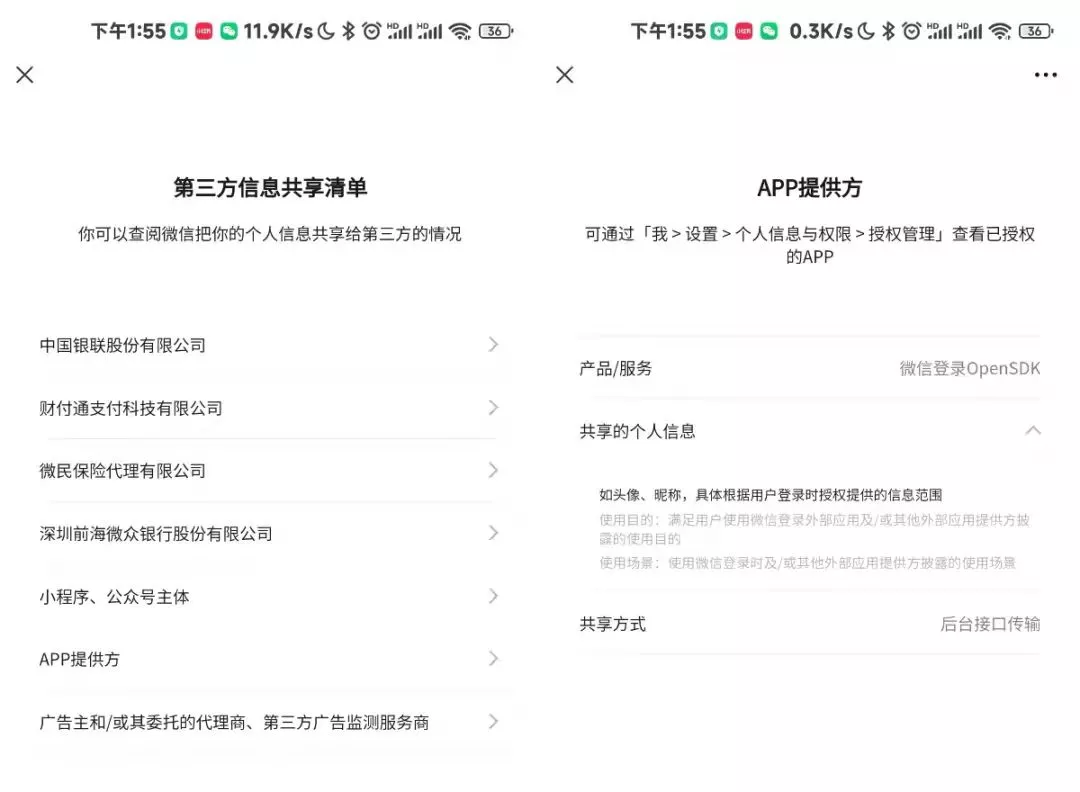Tap the Do Not Disturb moon icon
Screen dimensions: 1080x792
coord(325,31)
